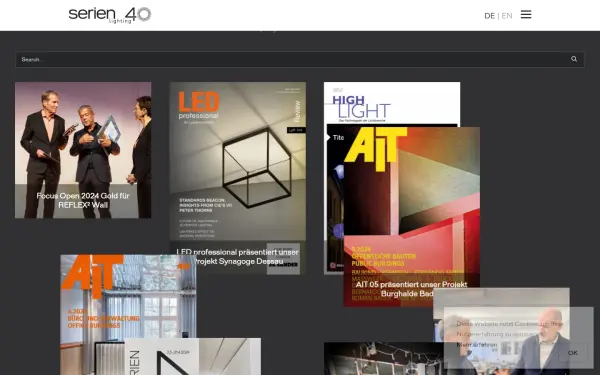Click the AIT 05 präsentiert unser Projekt caption
600x375 pixels.
coord(412,289)
